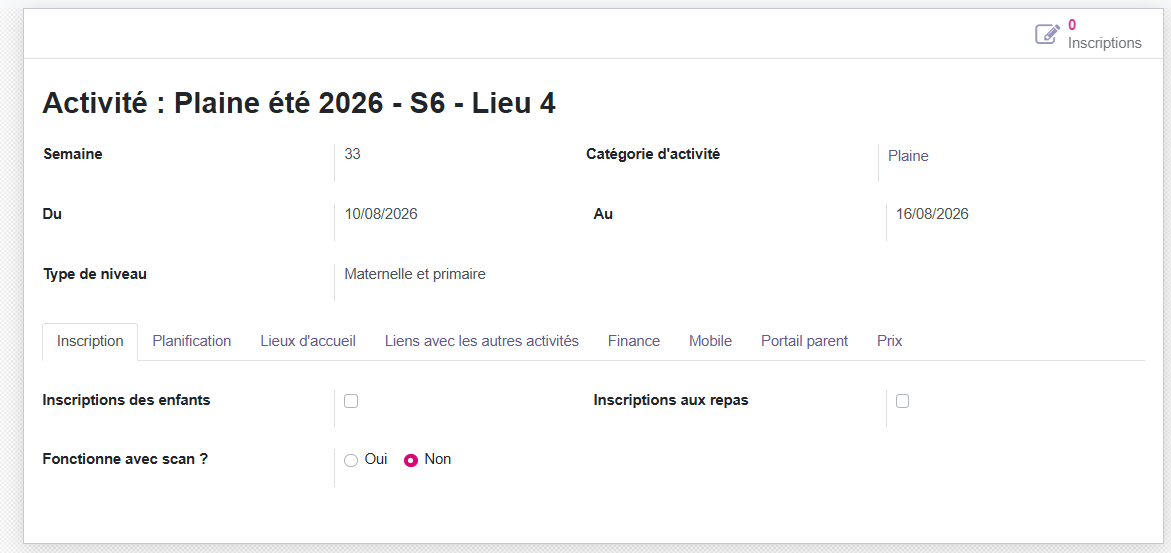The width and height of the screenshot is (1171, 553).
Task: Switch to the Planification tab
Action: point(192,342)
